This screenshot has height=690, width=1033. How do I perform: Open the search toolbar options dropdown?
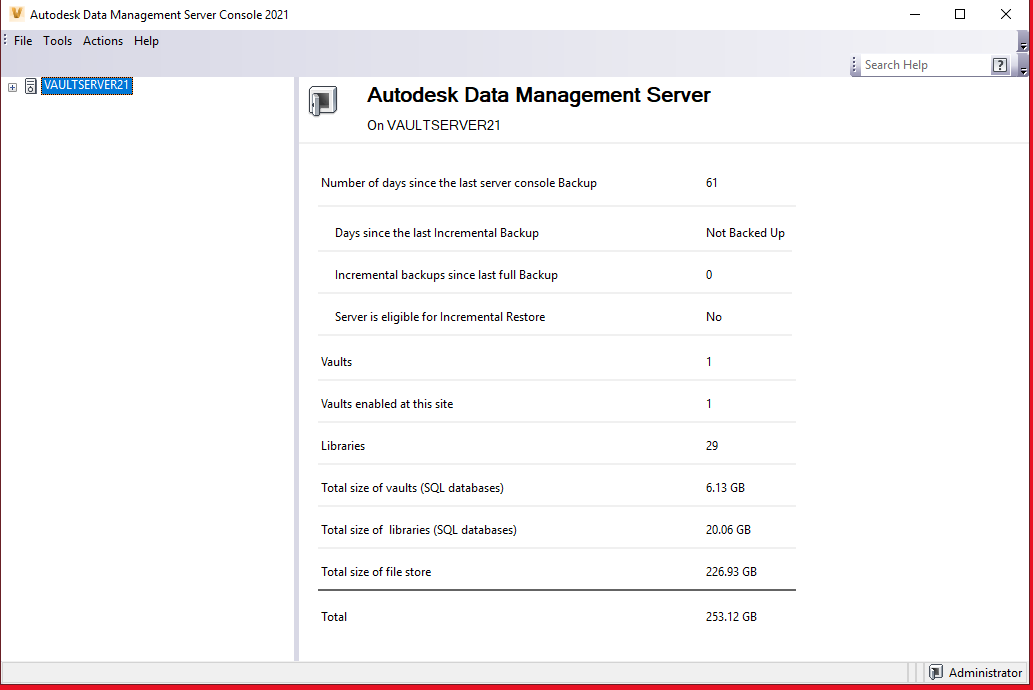[x=1022, y=70]
